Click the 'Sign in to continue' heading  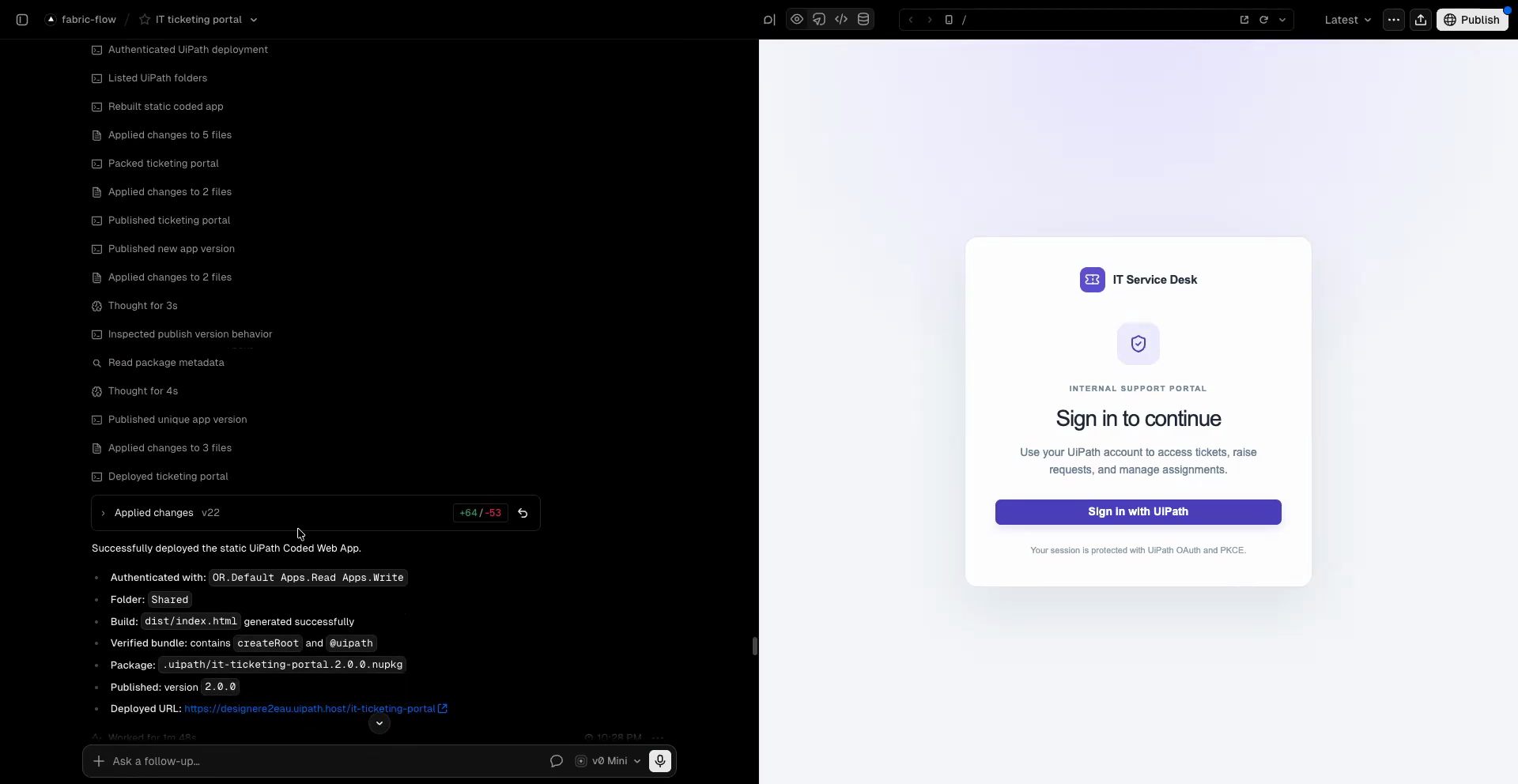[x=1138, y=419]
